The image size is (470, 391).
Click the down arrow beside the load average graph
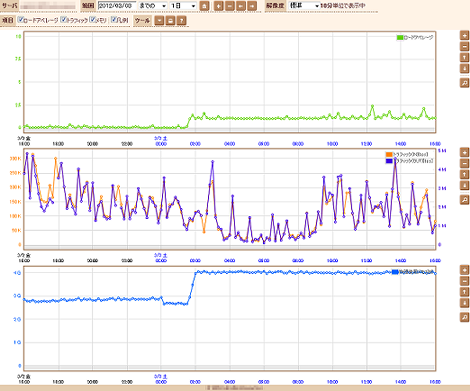point(464,68)
